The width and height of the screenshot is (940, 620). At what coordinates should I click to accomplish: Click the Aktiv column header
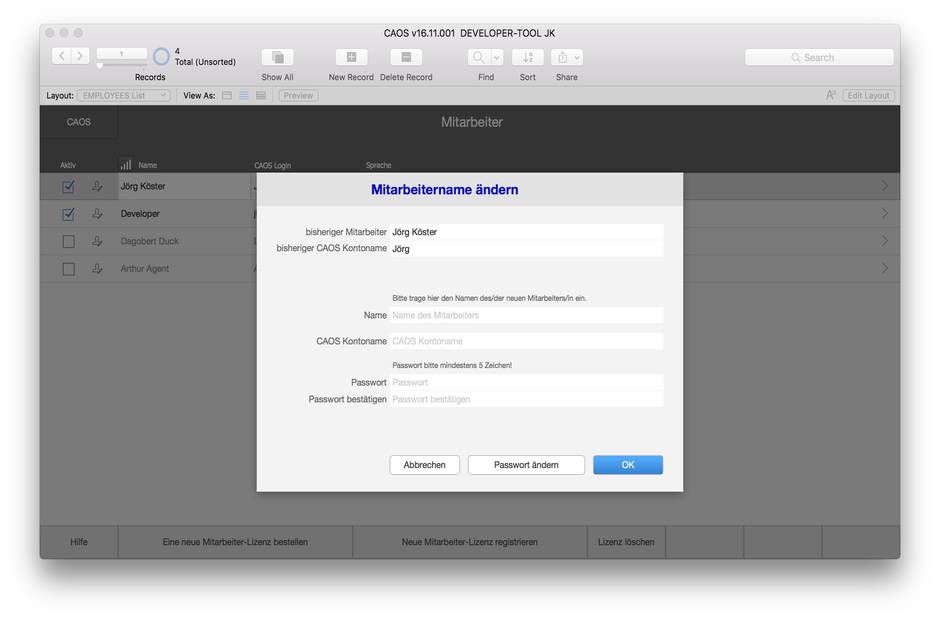point(68,165)
